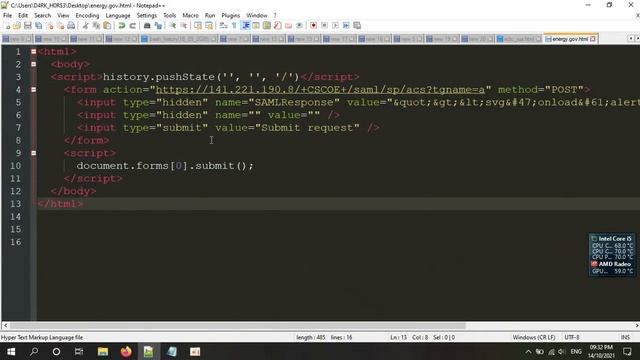640x360 pixels.
Task: Undo using the green arrow icon
Action: pyautogui.click(x=122, y=26)
